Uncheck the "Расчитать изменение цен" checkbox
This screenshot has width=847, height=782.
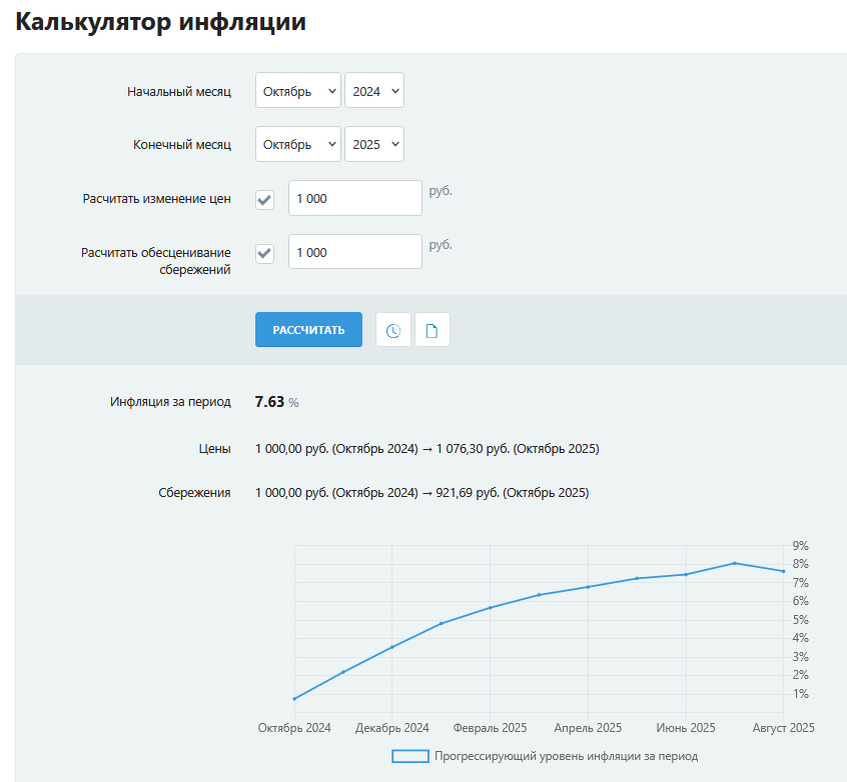pos(264,198)
